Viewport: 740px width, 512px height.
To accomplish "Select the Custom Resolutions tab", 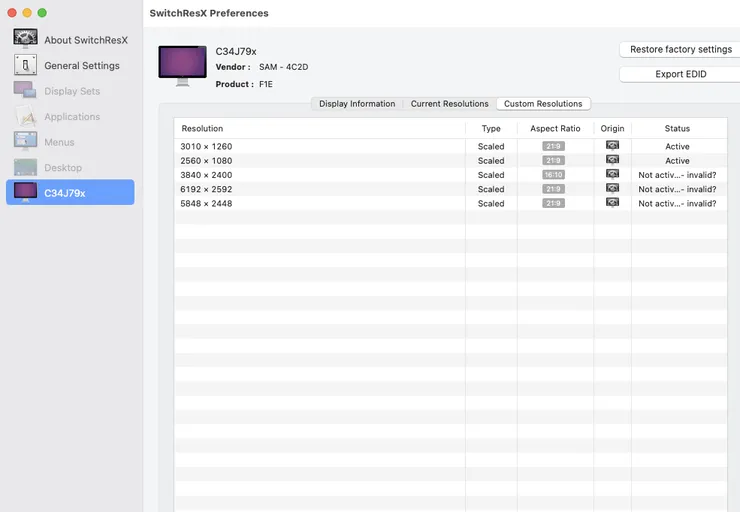I will 543,104.
